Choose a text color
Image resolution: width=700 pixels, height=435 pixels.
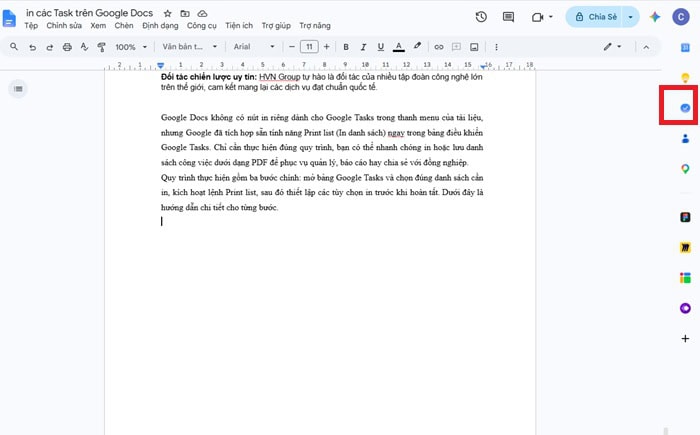pyautogui.click(x=399, y=47)
